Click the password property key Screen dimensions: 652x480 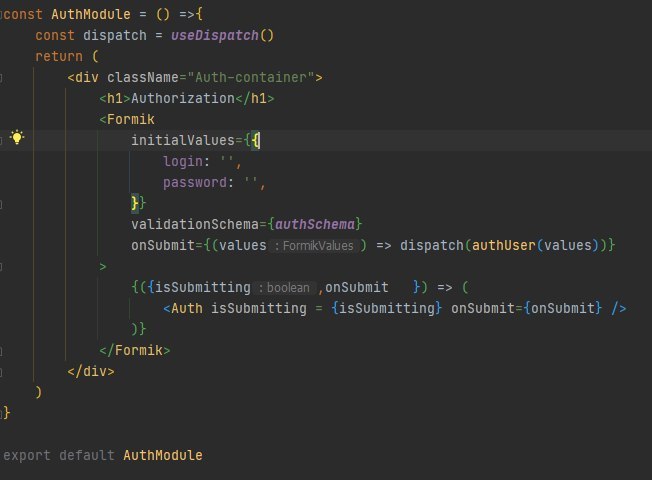pyautogui.click(x=195, y=183)
